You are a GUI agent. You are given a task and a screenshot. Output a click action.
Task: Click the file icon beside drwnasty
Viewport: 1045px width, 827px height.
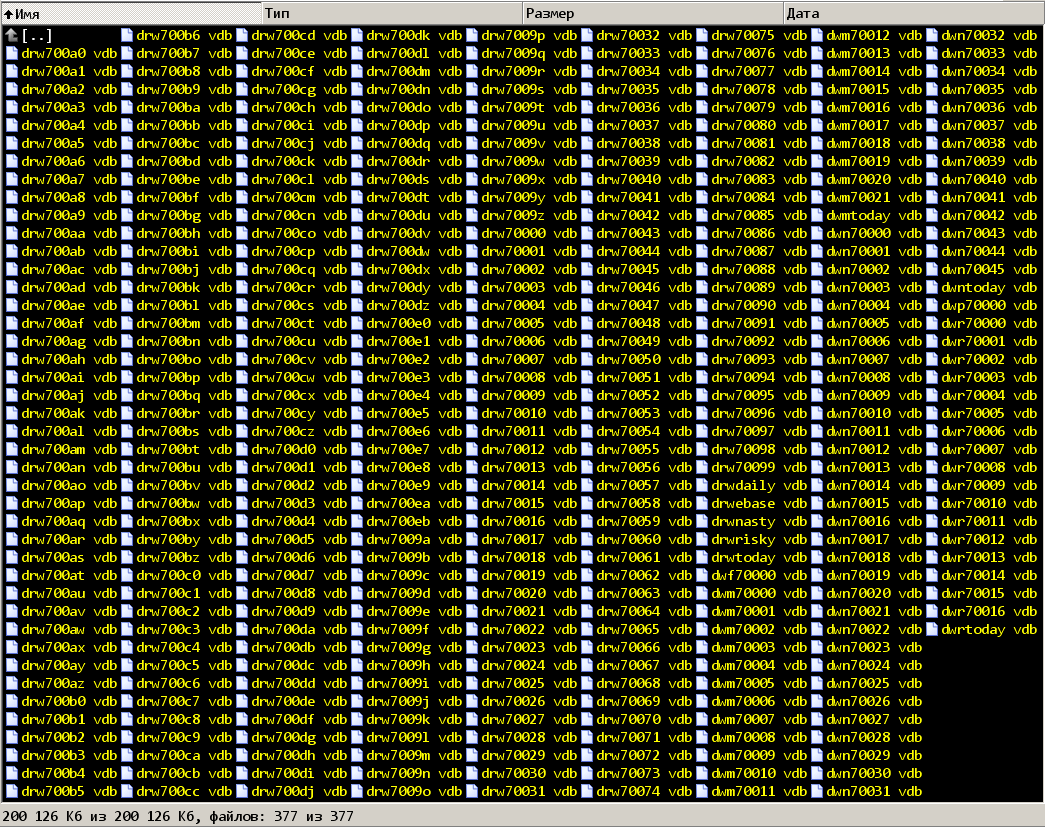pyautogui.click(x=702, y=522)
